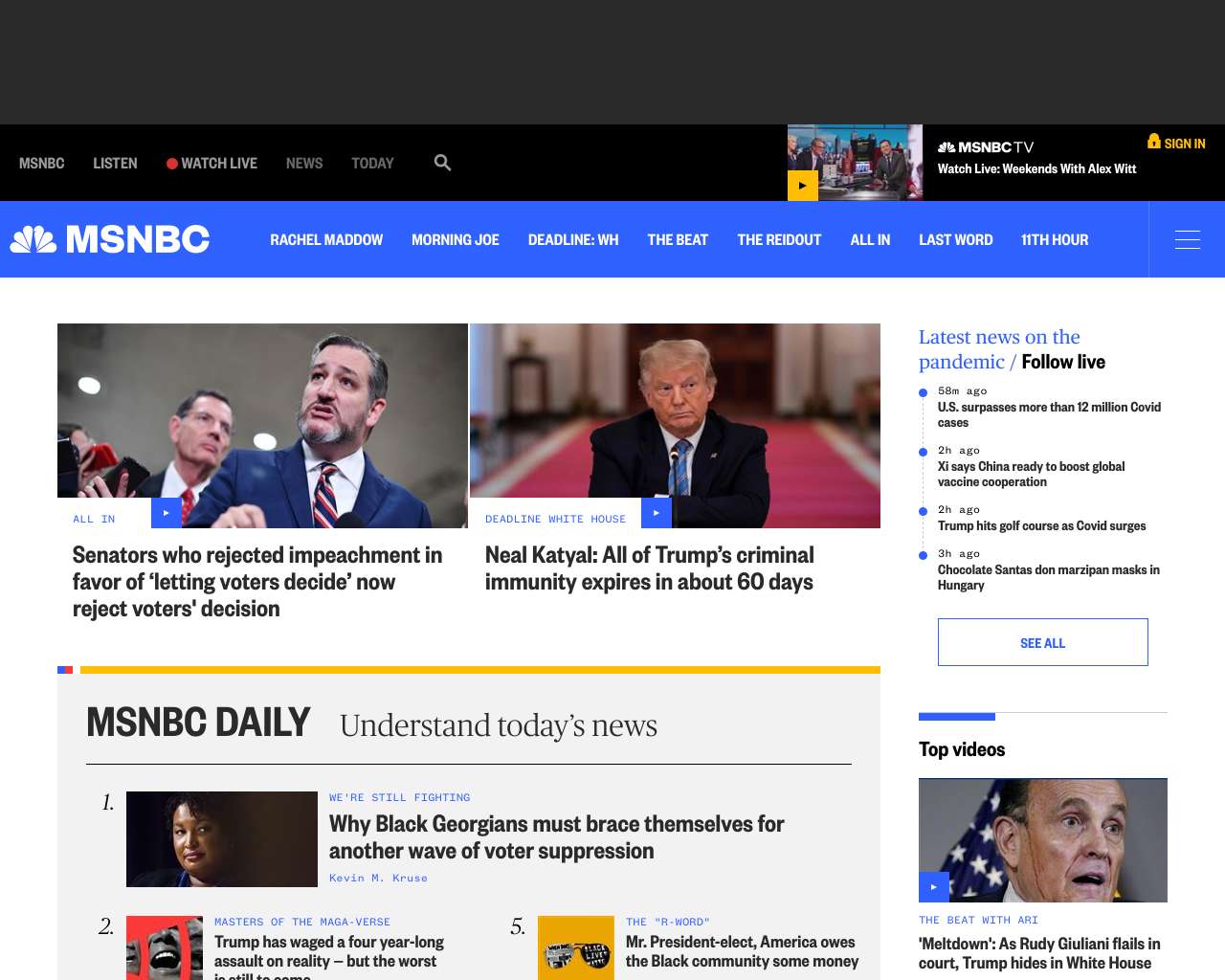Open Last Word show page

pos(956,240)
